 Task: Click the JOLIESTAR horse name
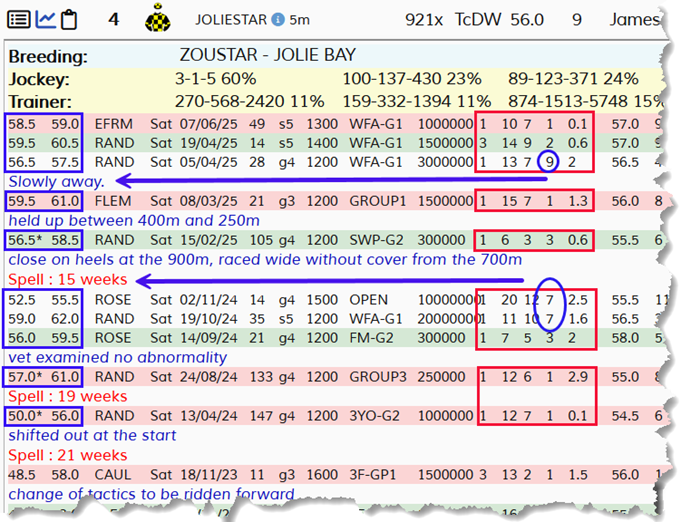point(232,19)
